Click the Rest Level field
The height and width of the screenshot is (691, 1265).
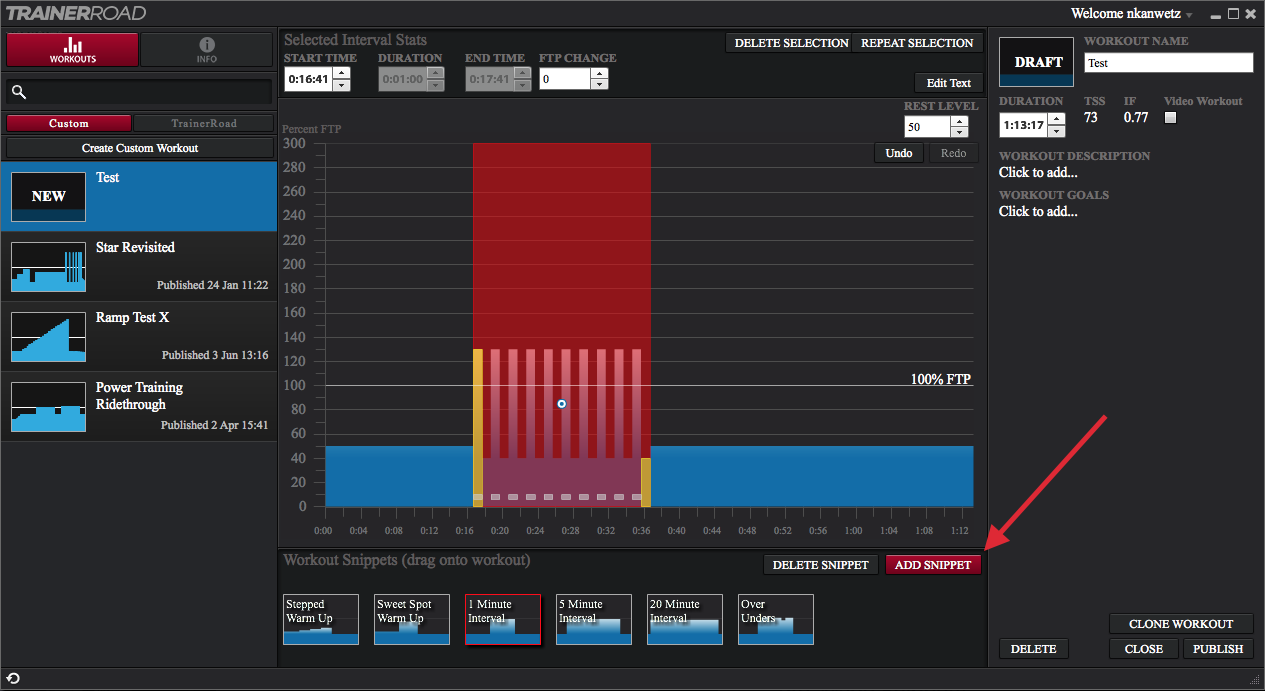tap(928, 128)
